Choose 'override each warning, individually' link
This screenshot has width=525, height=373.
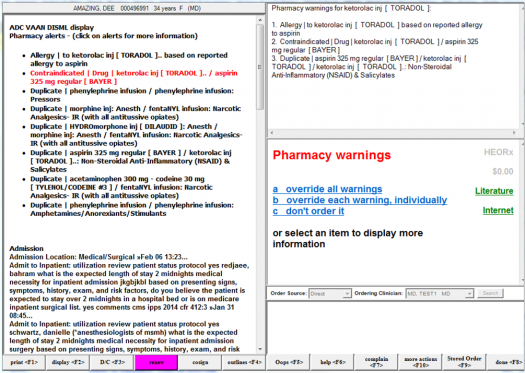click(360, 200)
